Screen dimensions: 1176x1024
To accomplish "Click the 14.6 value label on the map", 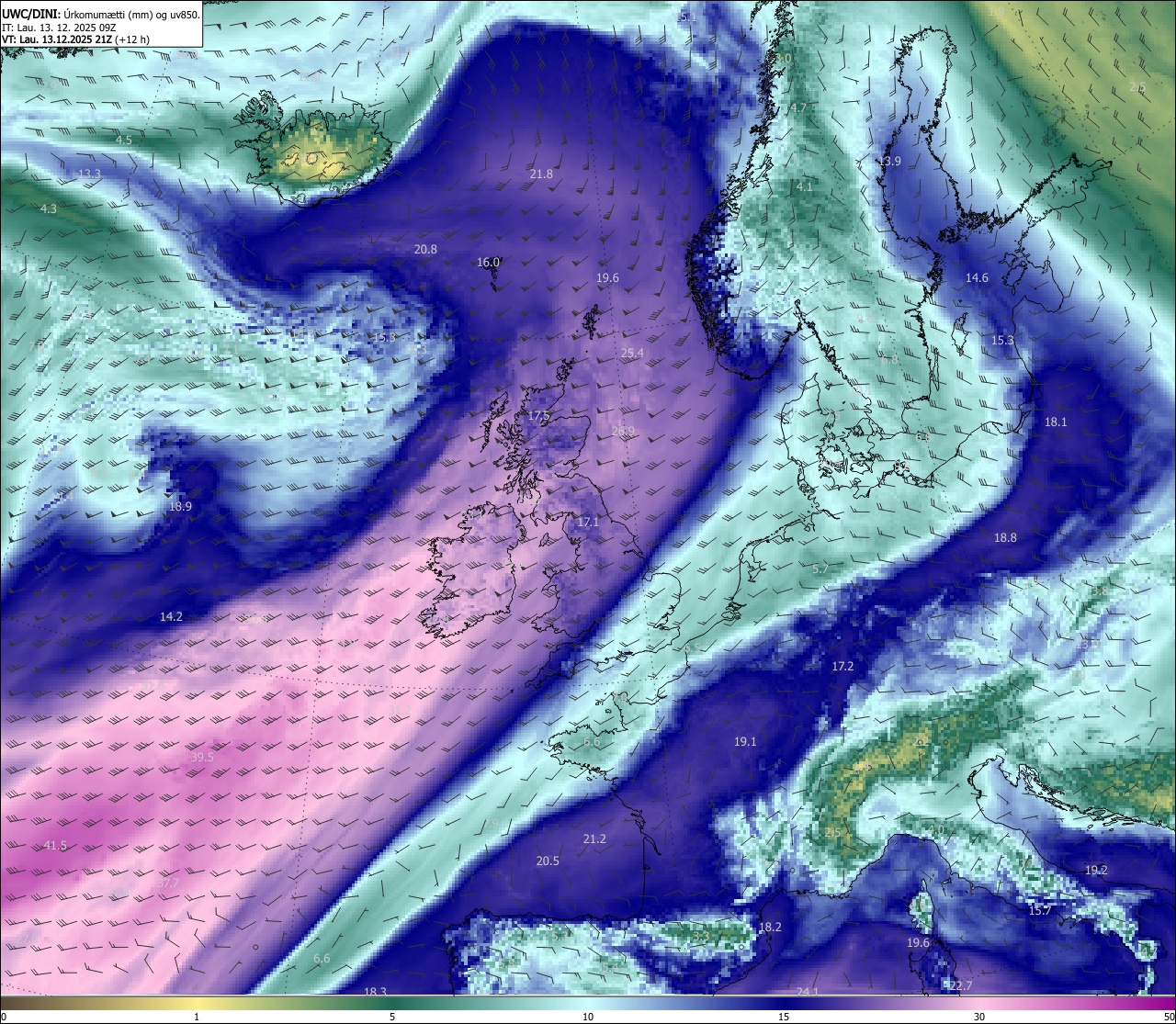I will click(x=977, y=277).
